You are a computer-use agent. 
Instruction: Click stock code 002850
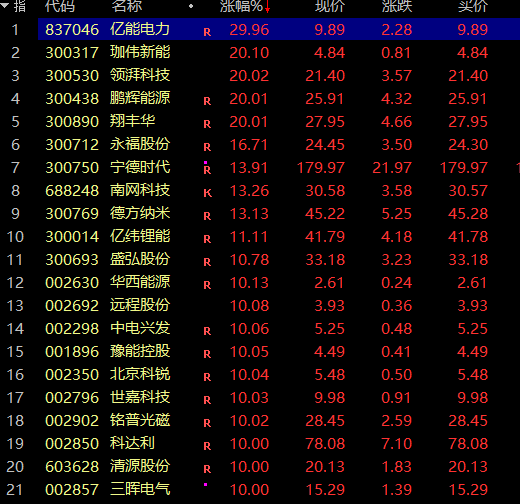[x=72, y=444]
